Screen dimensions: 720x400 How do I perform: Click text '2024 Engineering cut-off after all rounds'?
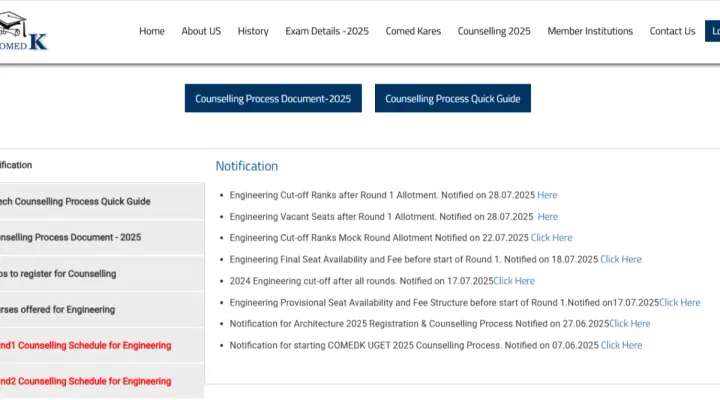click(313, 281)
